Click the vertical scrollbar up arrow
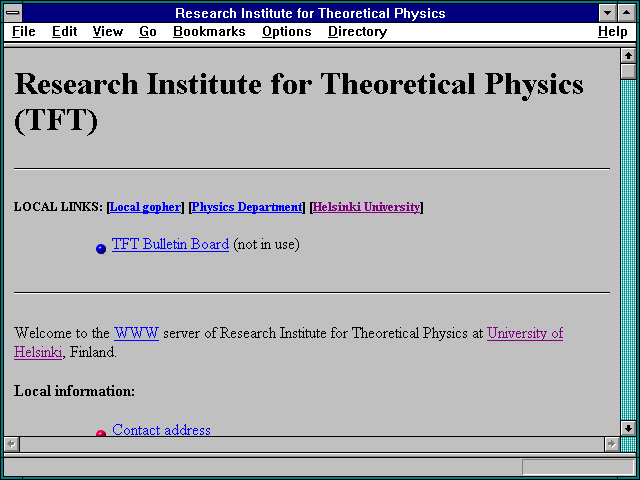 click(628, 56)
